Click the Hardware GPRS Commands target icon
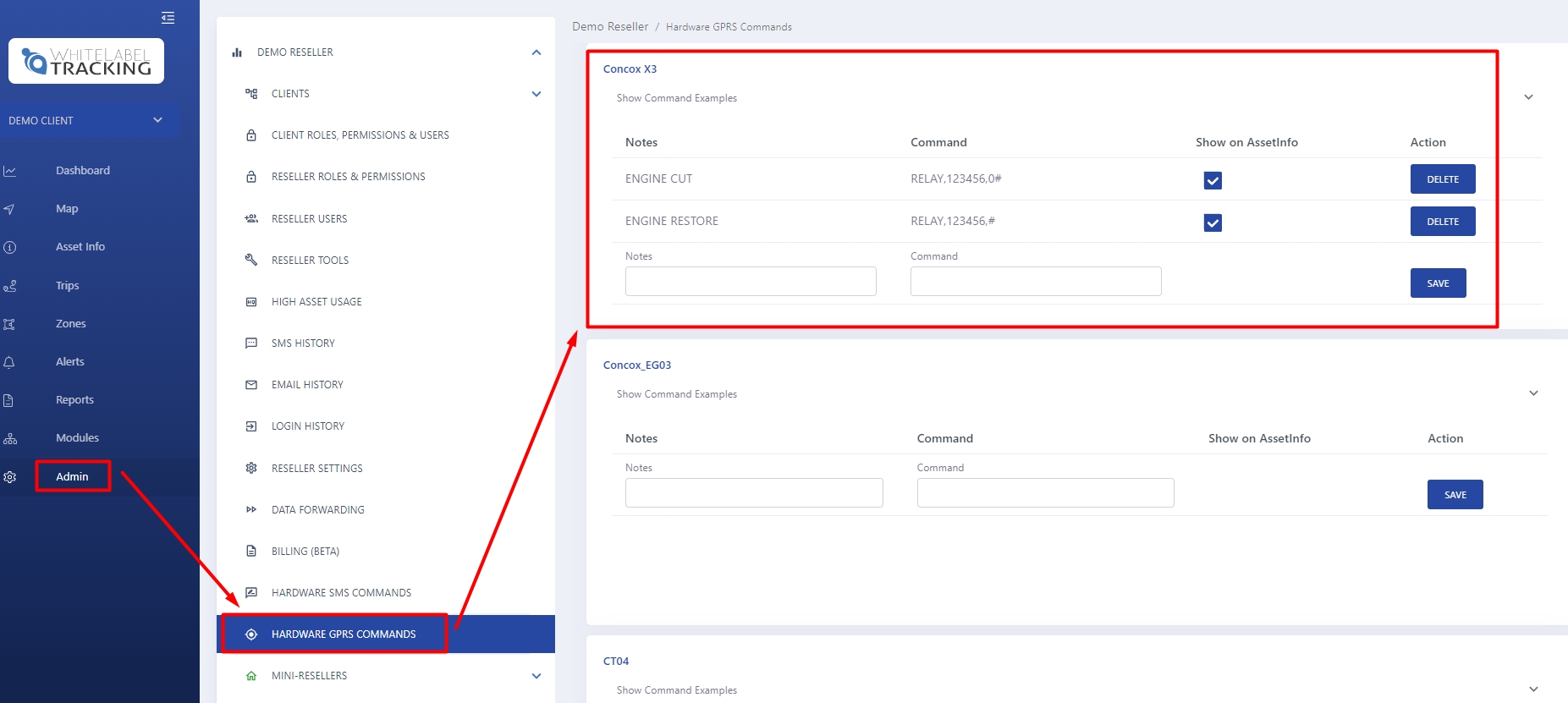 [x=251, y=634]
